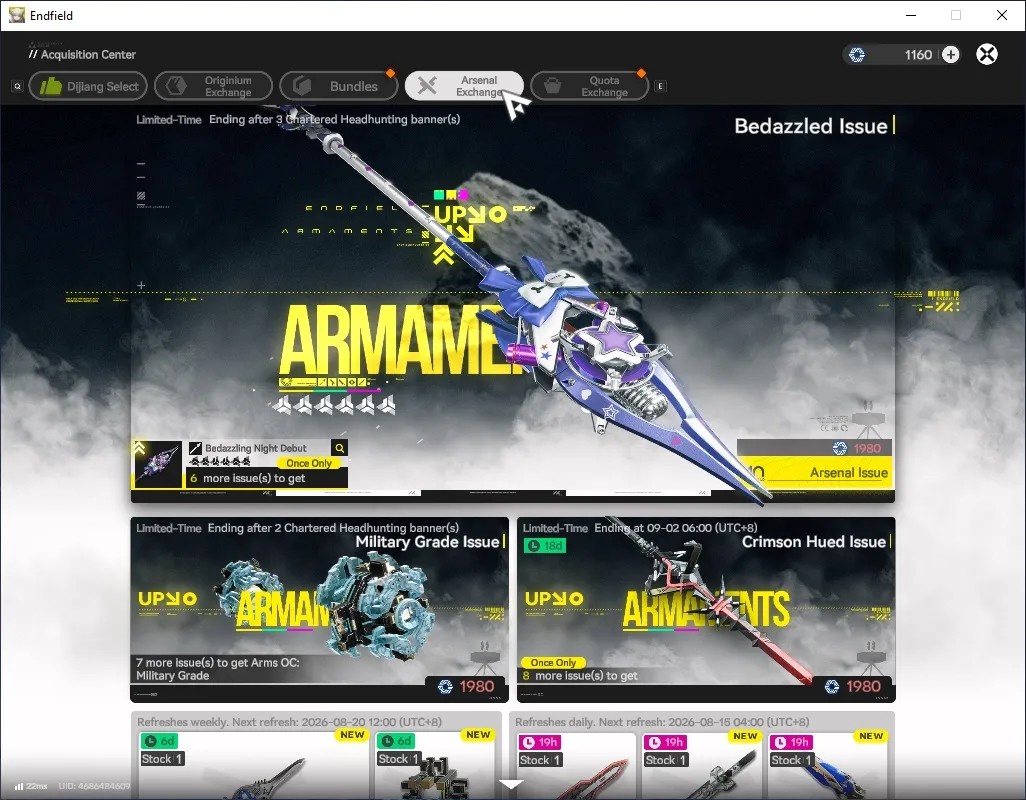Expand the page using the down arrow
This screenshot has height=800, width=1026.
click(511, 784)
